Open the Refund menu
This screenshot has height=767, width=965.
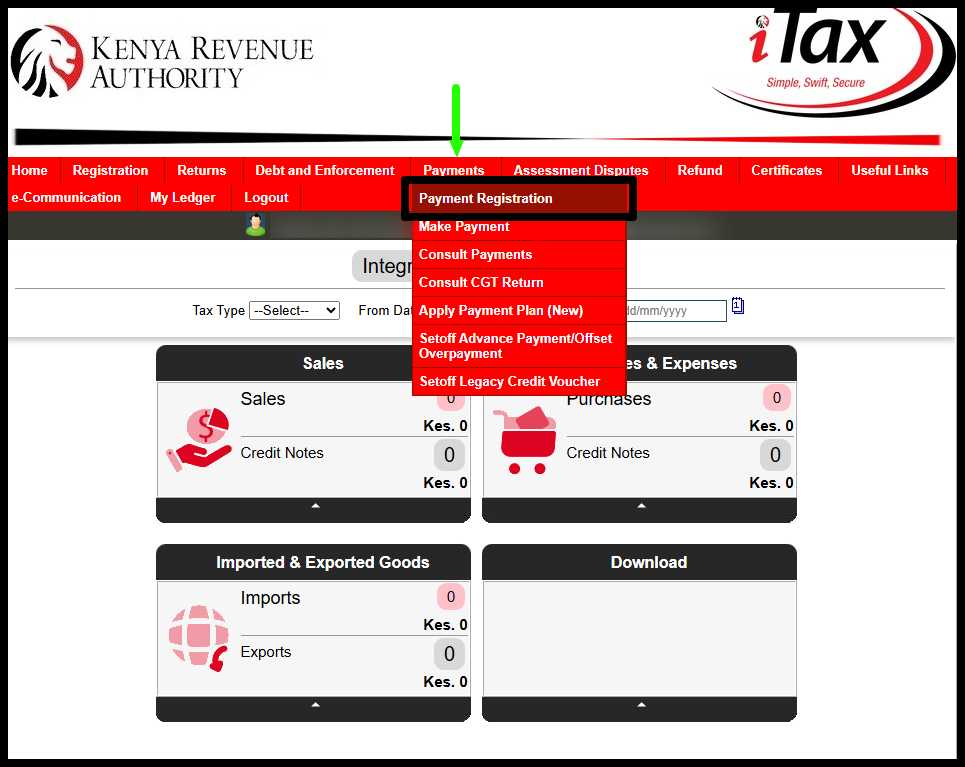[x=700, y=171]
